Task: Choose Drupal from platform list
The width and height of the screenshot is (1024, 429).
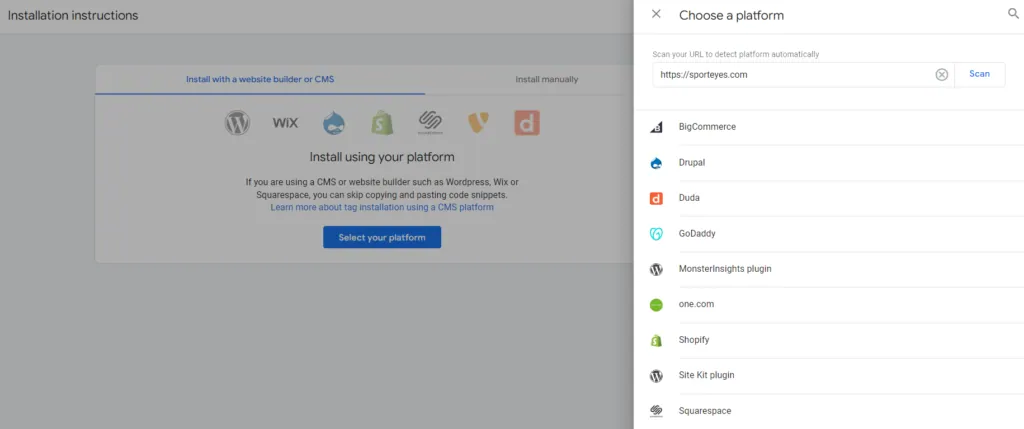Action: point(692,163)
